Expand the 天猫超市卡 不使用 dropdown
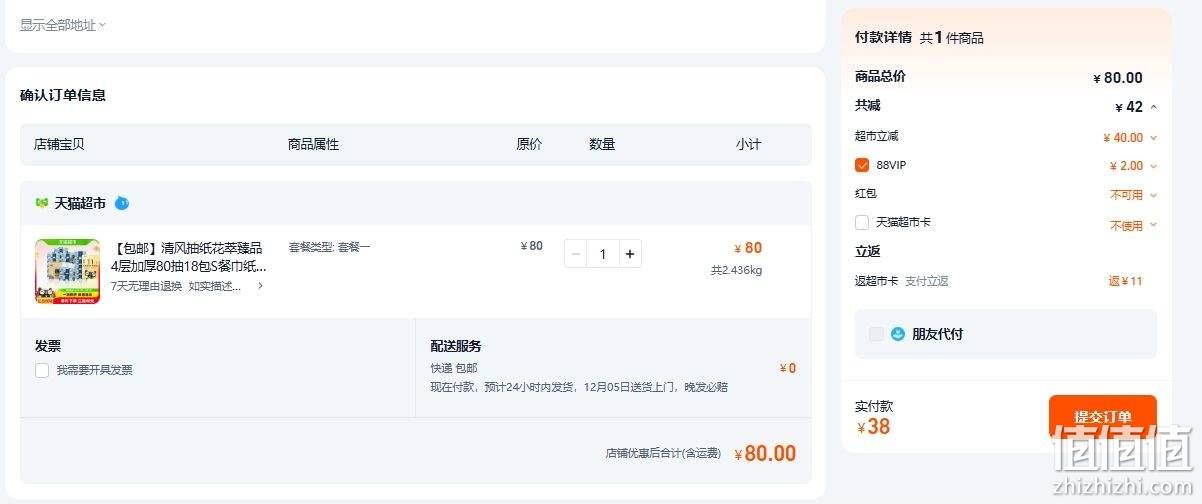 tap(1134, 225)
